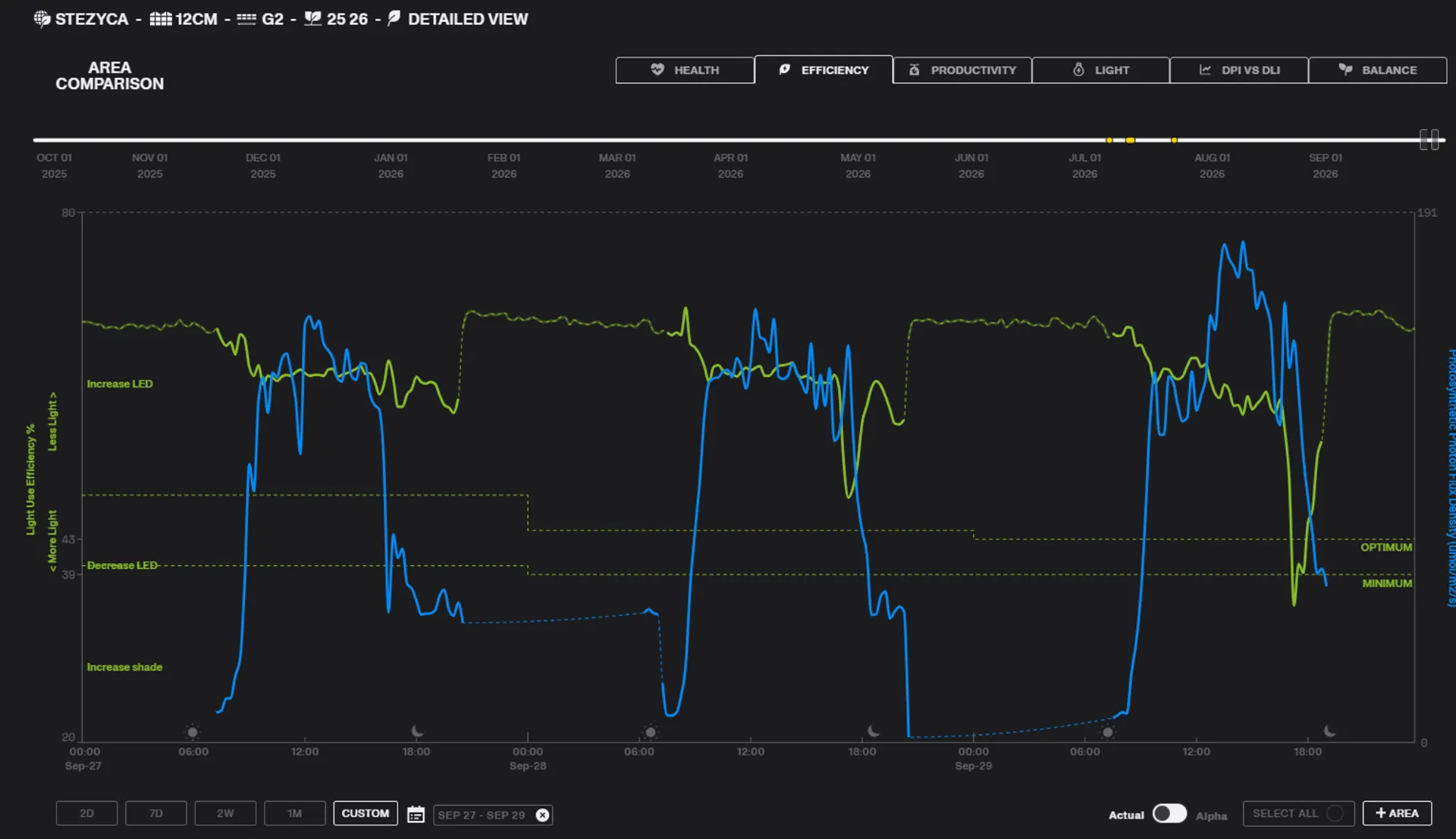Viewport: 1456px width, 839px height.
Task: Add a new area with + AREA
Action: click(1397, 813)
